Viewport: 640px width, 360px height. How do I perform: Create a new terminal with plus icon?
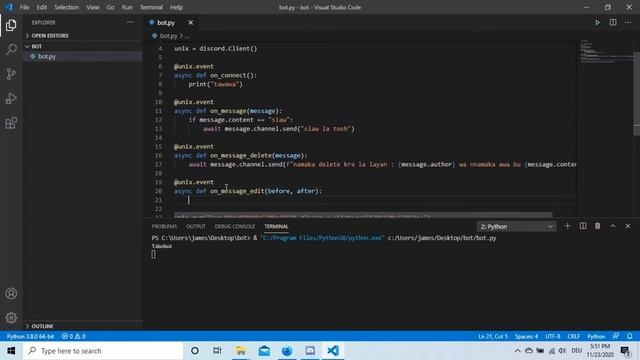pos(567,226)
